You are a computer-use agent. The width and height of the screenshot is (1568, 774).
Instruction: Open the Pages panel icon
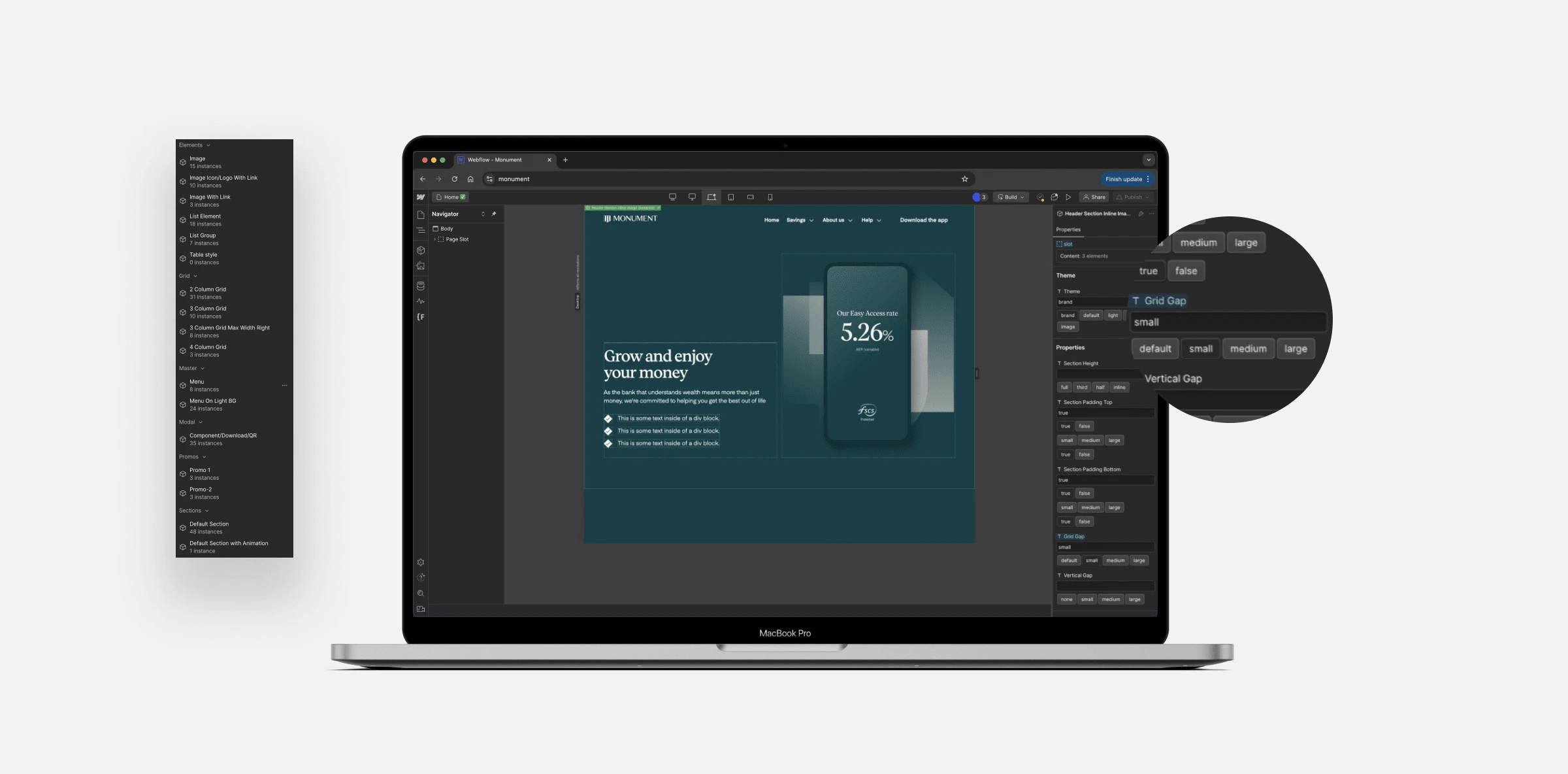point(421,215)
